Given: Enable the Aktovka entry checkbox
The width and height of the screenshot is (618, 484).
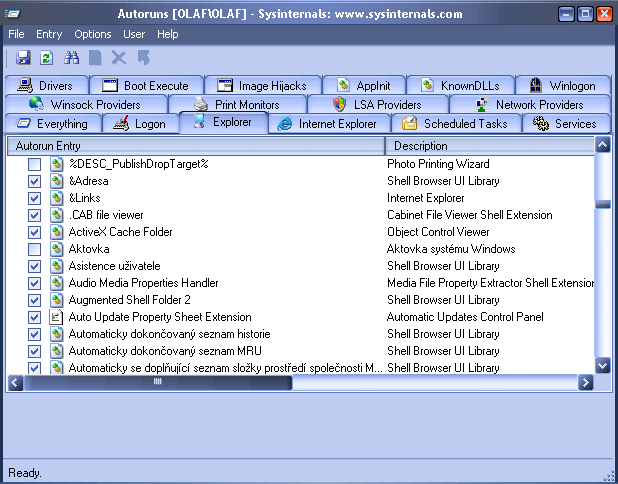Looking at the screenshot, I should 34,249.
